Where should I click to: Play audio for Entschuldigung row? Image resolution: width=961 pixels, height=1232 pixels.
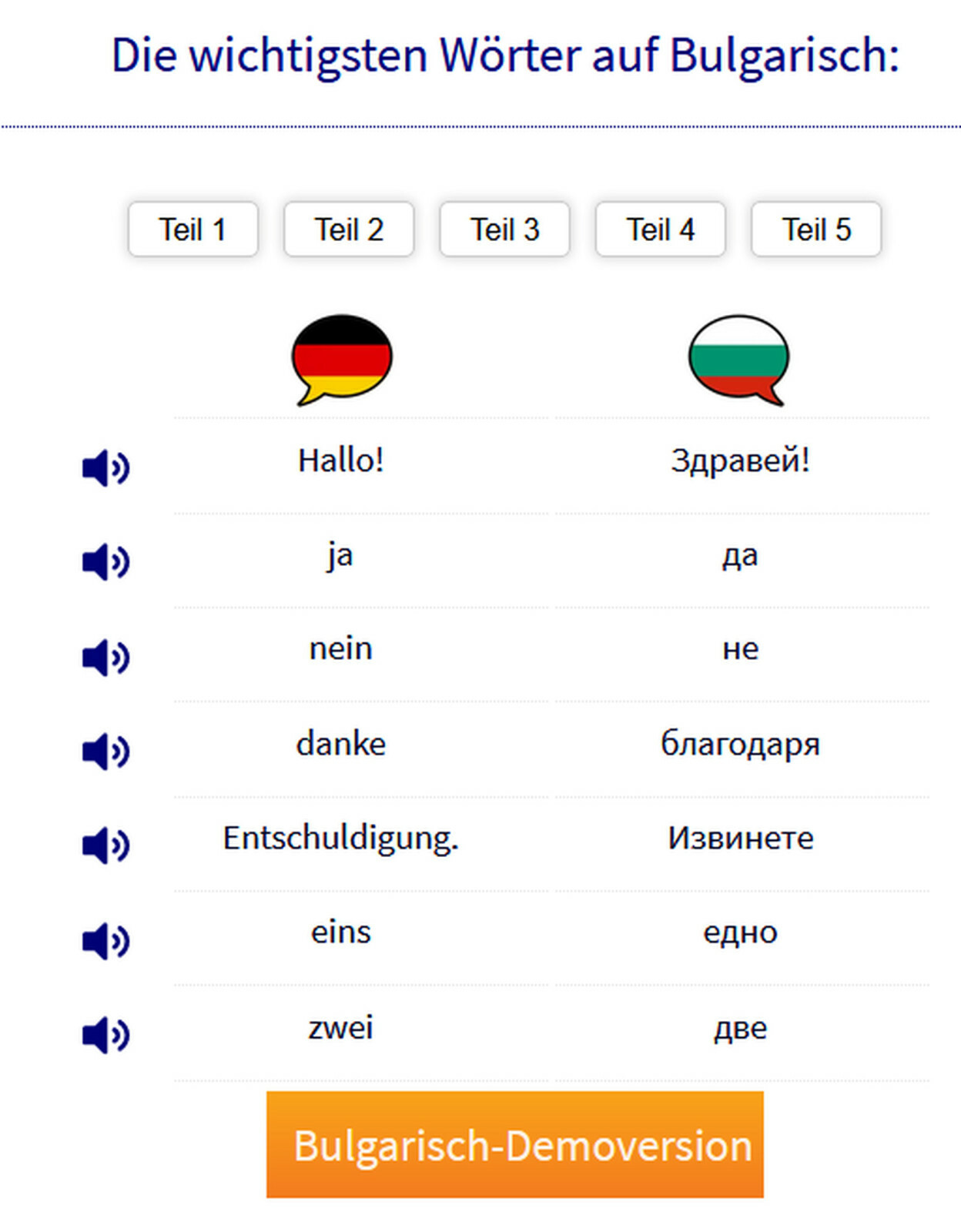pos(105,845)
